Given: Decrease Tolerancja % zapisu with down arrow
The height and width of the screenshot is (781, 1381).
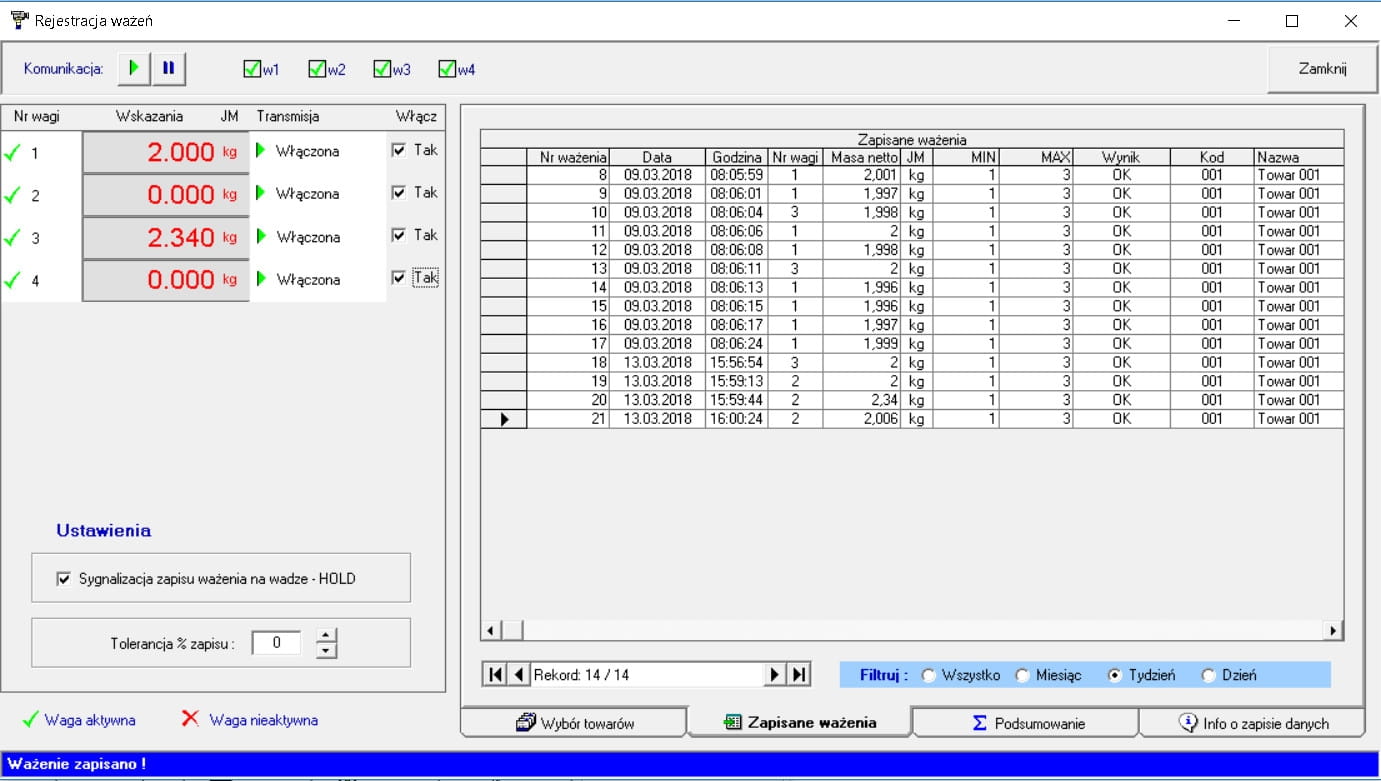Looking at the screenshot, I should tap(326, 651).
